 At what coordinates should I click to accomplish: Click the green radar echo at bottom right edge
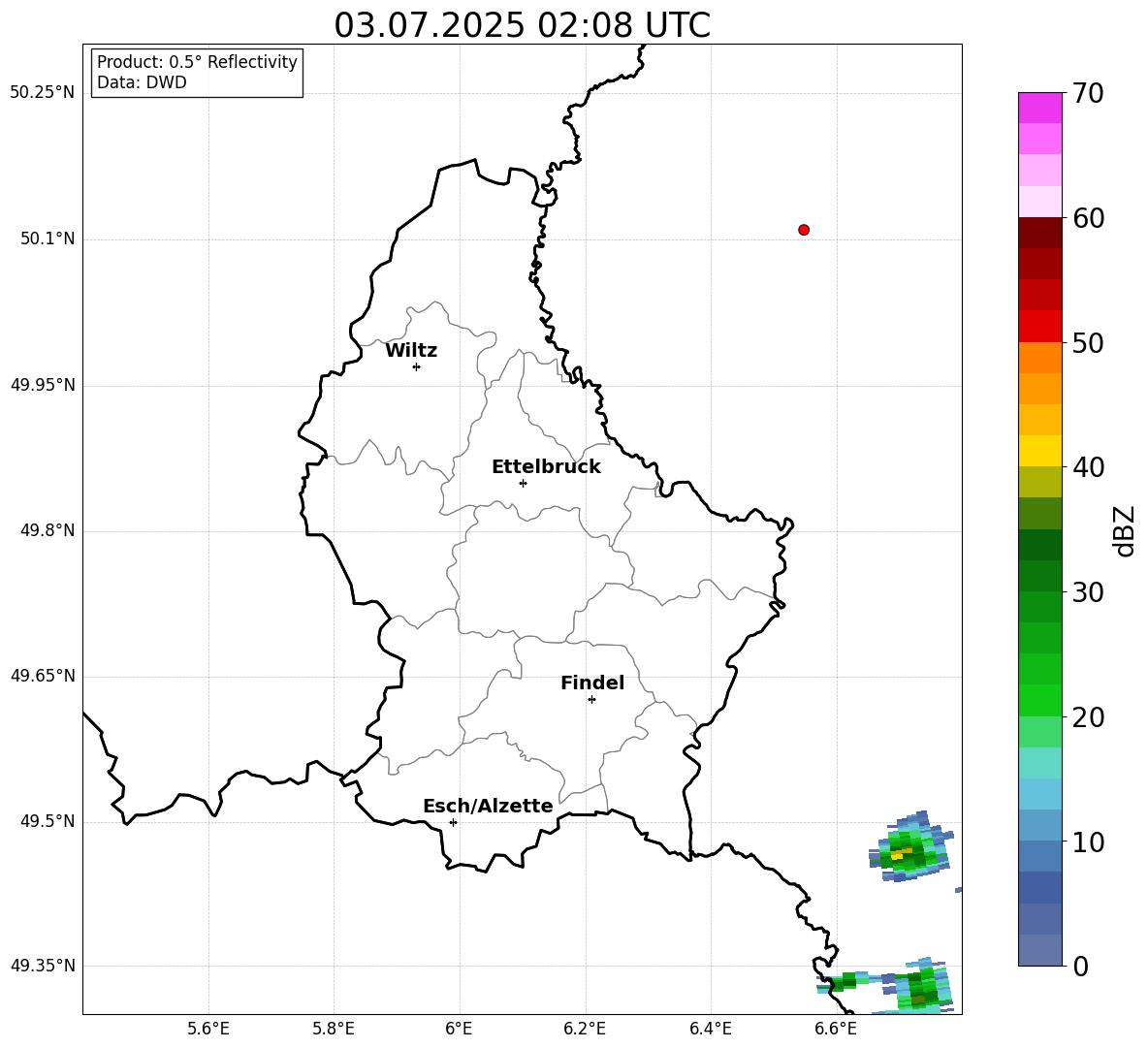pyautogui.click(x=922, y=987)
